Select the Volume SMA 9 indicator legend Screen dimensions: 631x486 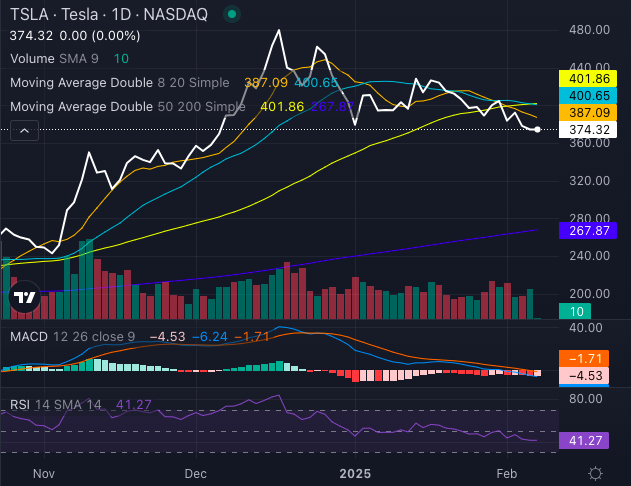coord(48,59)
